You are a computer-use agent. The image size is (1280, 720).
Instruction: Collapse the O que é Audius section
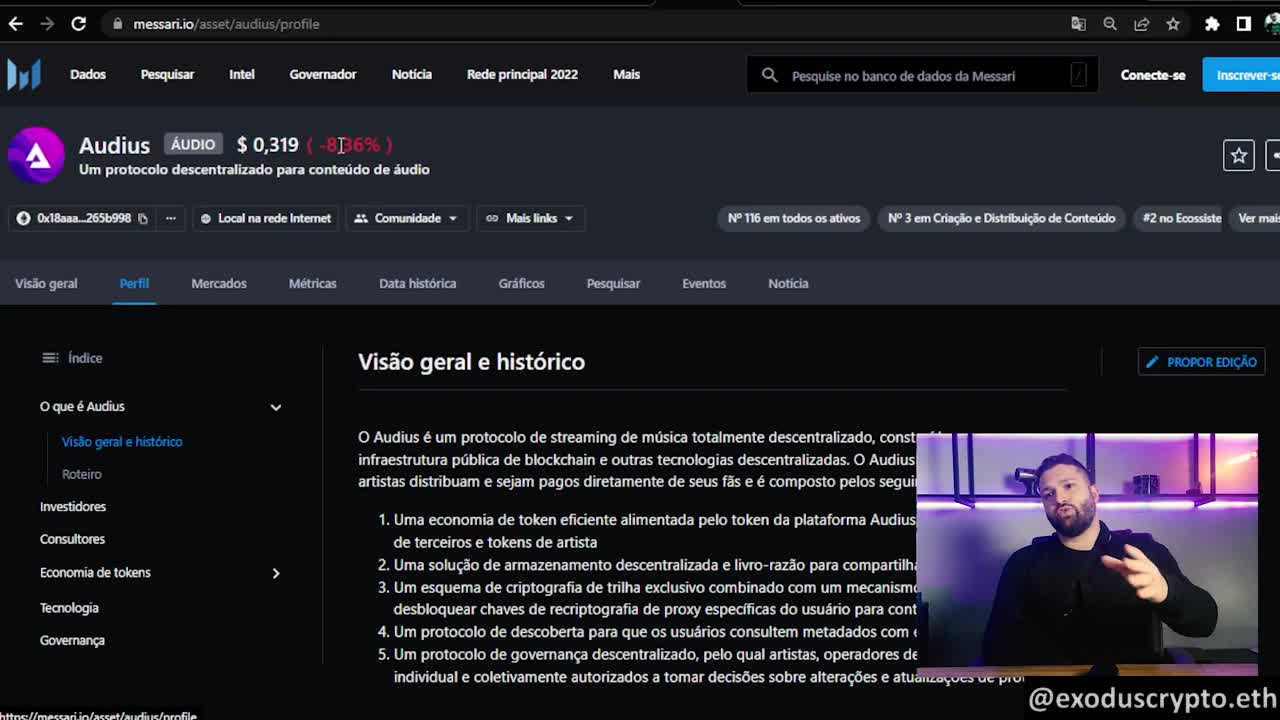[276, 407]
